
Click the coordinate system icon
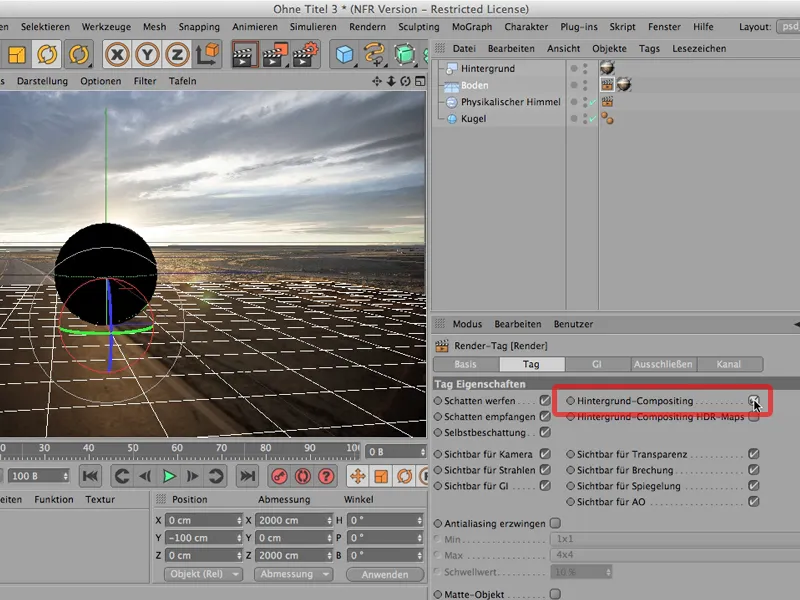[x=207, y=54]
